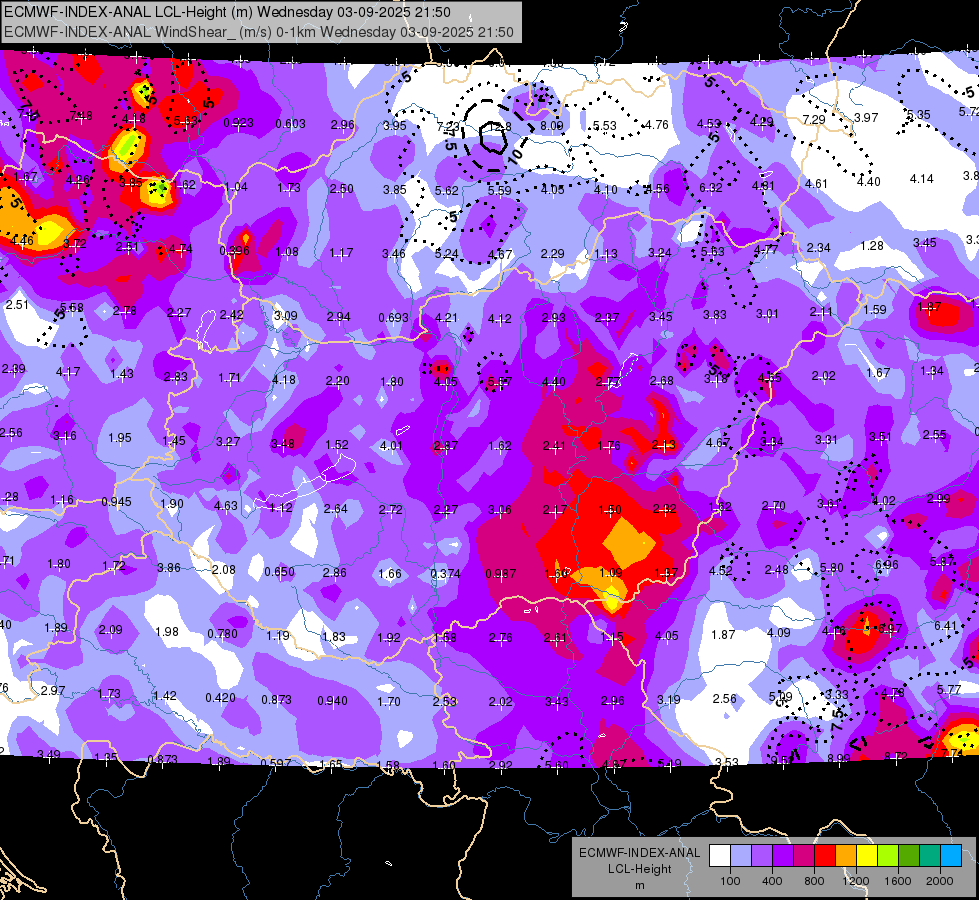This screenshot has height=900, width=979.
Task: Click the 'ECMWF-INDEX-ANAL' label inside the legend
Action: tap(639, 853)
